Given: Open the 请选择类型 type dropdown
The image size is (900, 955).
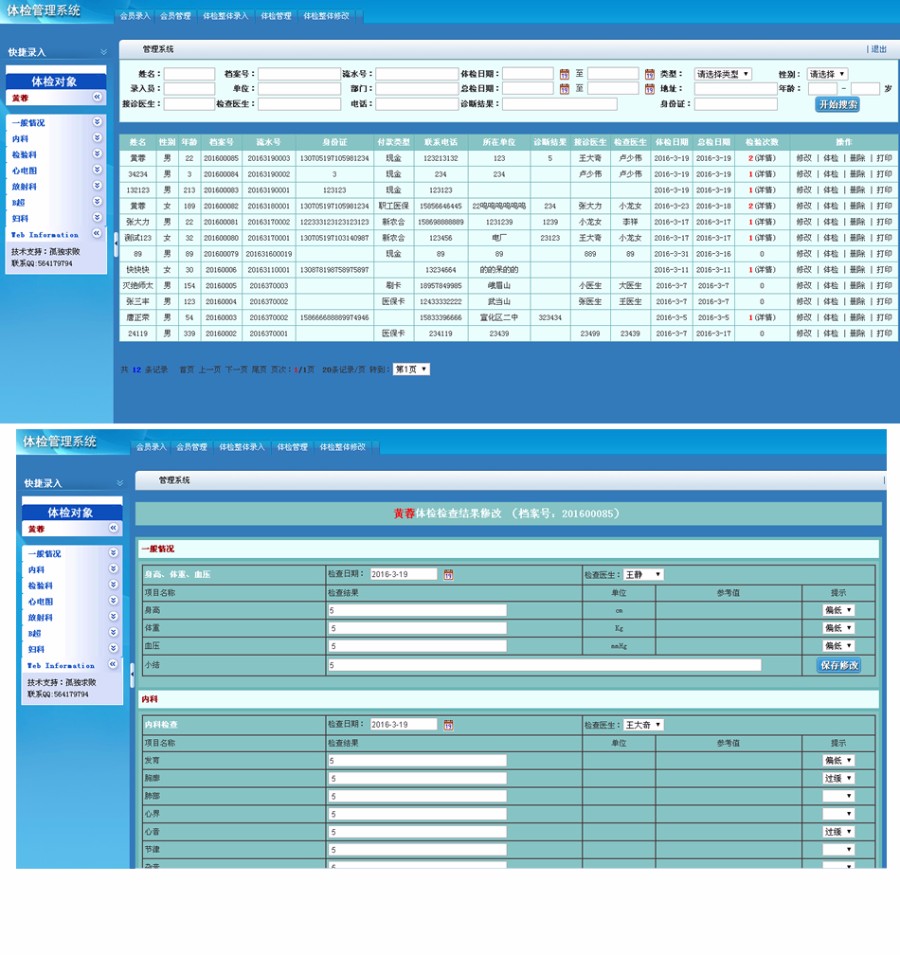Looking at the screenshot, I should pyautogui.click(x=723, y=74).
